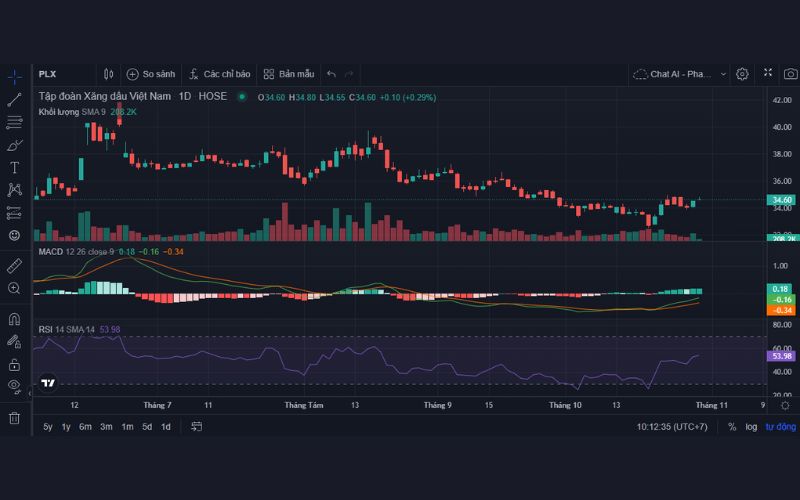
Task: Expand the Chat AI layout dropdown
Action: [x=678, y=74]
